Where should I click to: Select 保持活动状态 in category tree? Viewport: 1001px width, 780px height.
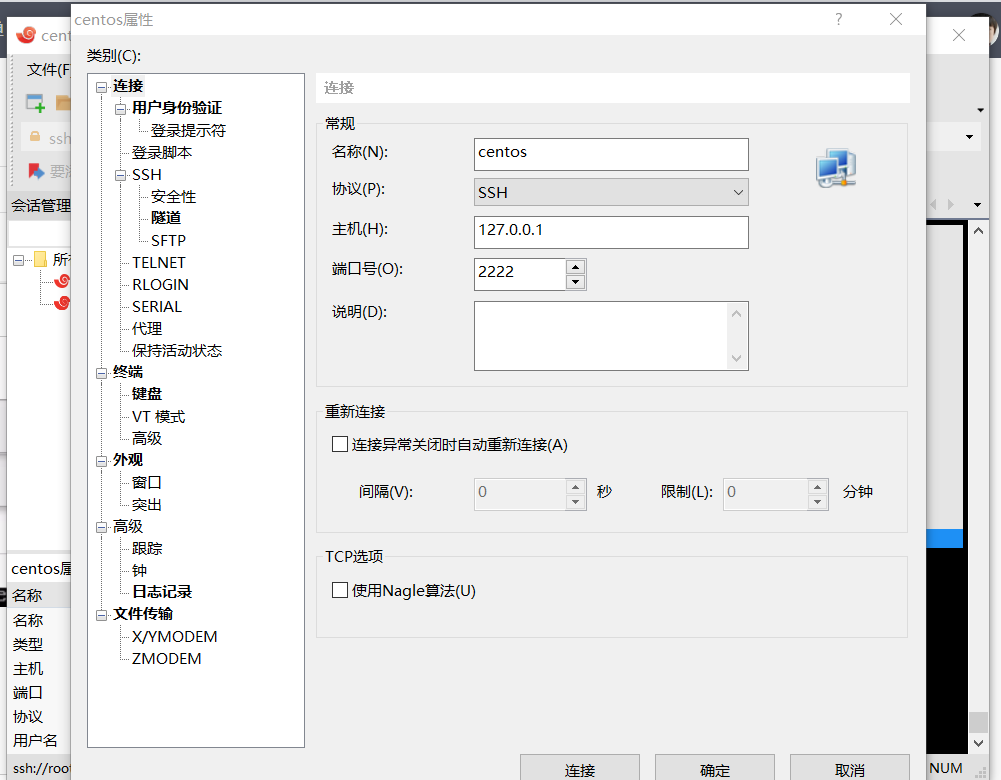coord(177,350)
